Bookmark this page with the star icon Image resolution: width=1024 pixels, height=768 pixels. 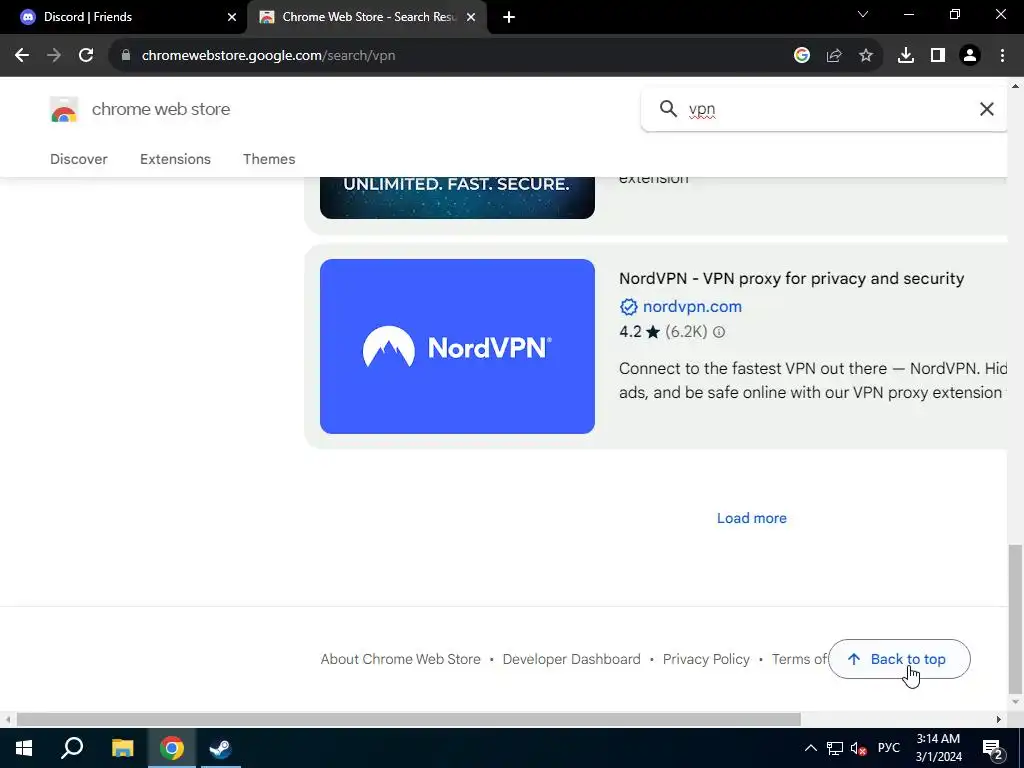(x=866, y=56)
